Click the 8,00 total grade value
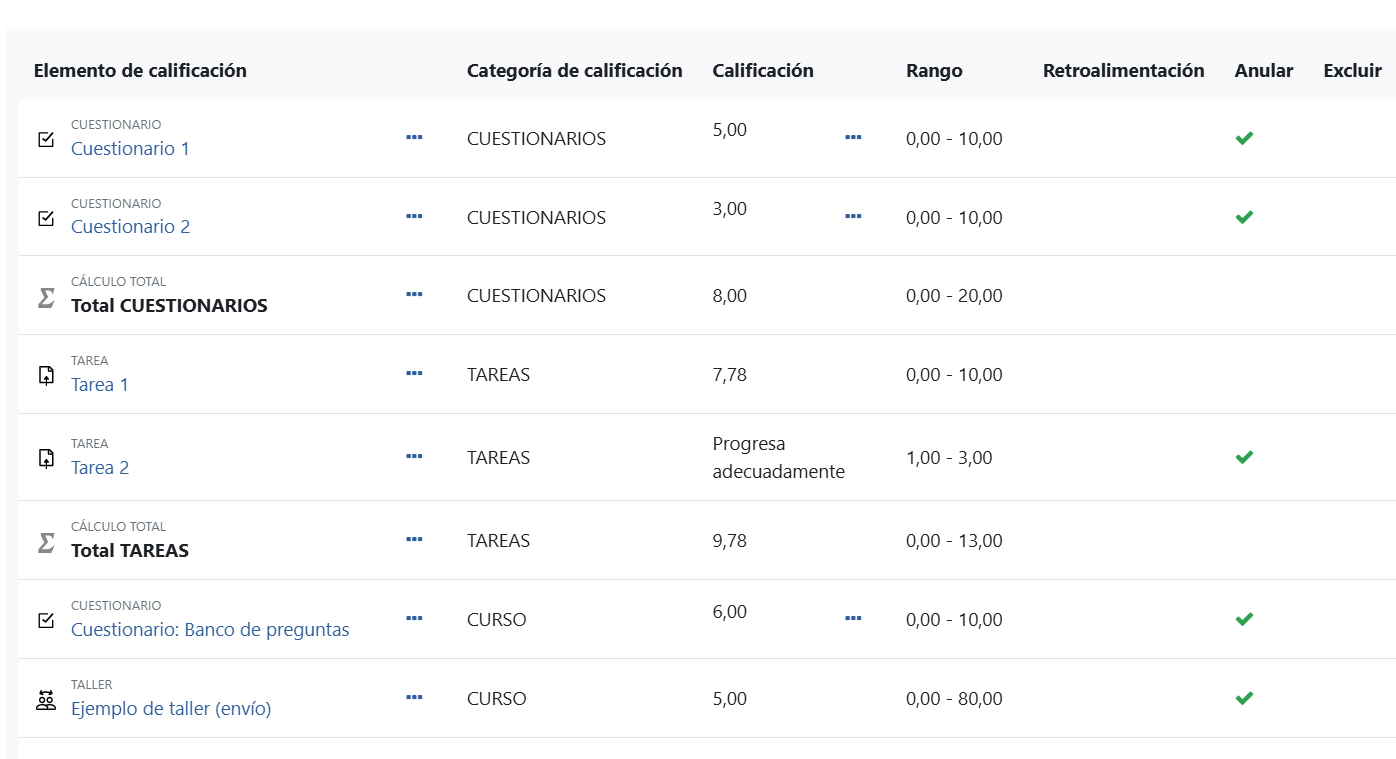The image size is (1396, 759). point(730,296)
